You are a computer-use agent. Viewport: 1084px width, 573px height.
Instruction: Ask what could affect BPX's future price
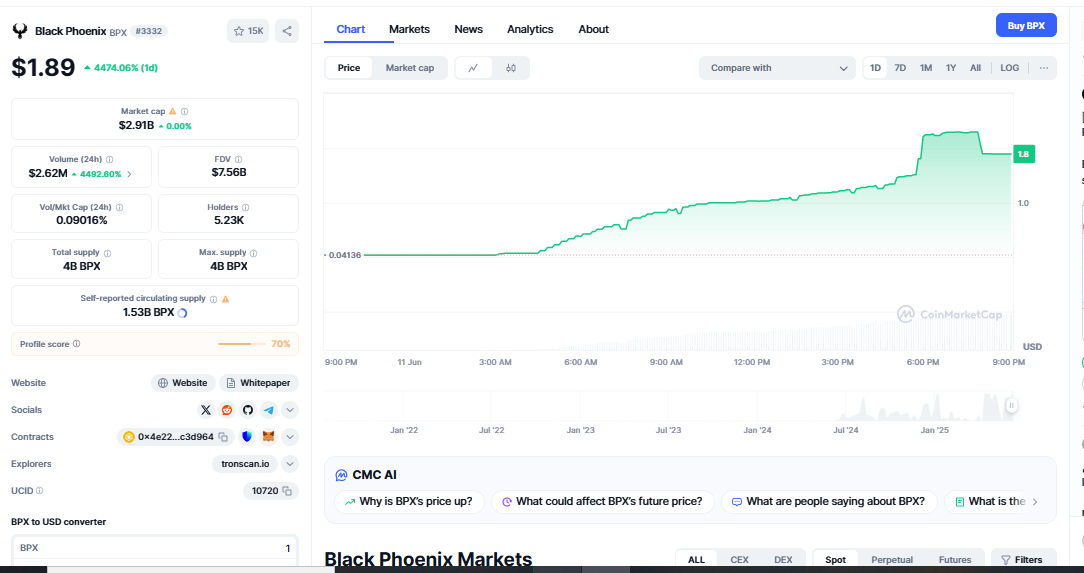602,502
